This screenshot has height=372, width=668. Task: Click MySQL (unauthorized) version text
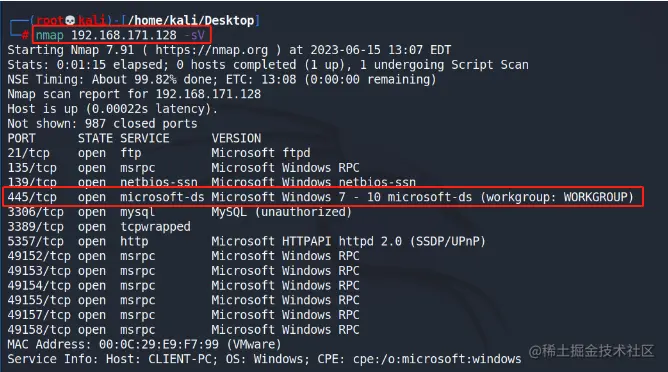tap(282, 212)
